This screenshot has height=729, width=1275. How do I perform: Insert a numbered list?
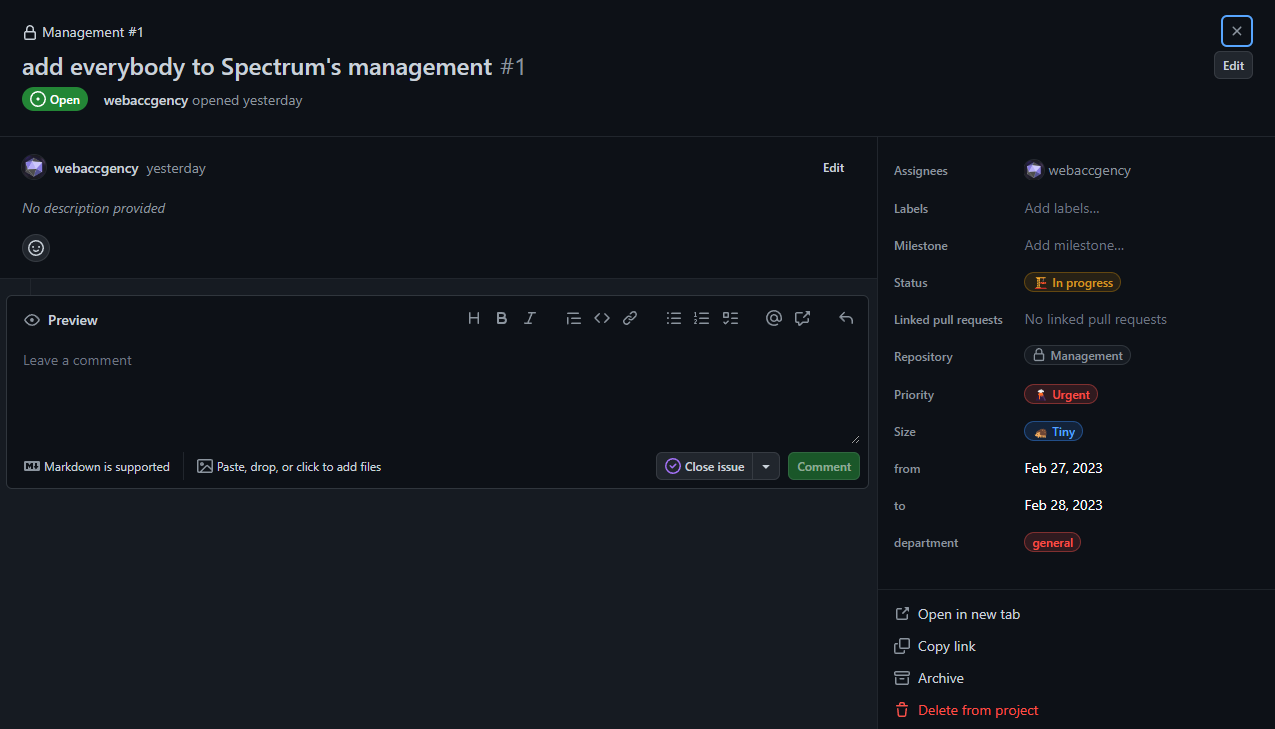click(x=702, y=319)
